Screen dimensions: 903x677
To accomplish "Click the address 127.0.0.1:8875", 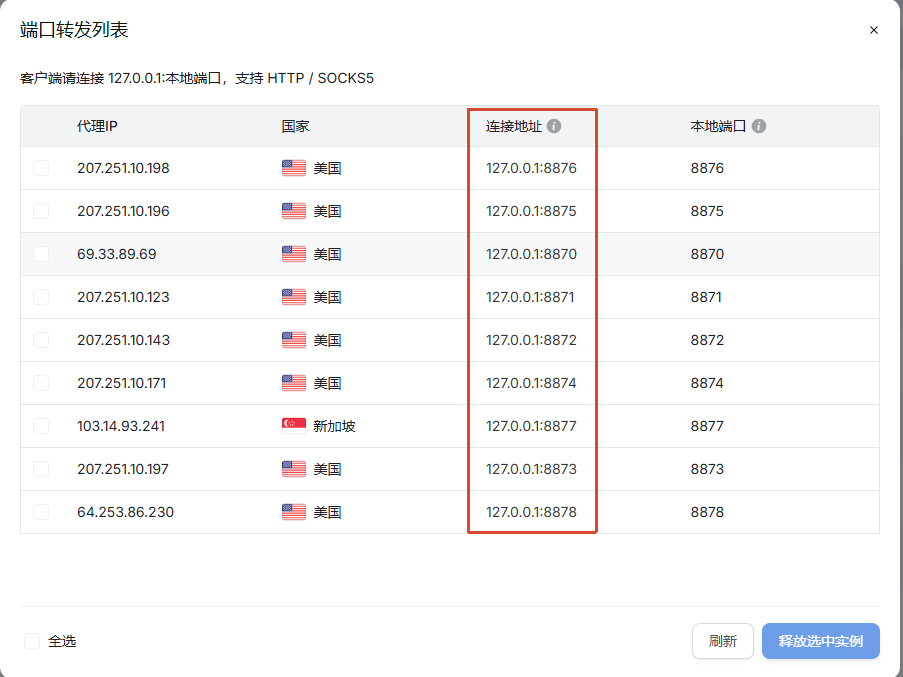I will click(x=531, y=211).
